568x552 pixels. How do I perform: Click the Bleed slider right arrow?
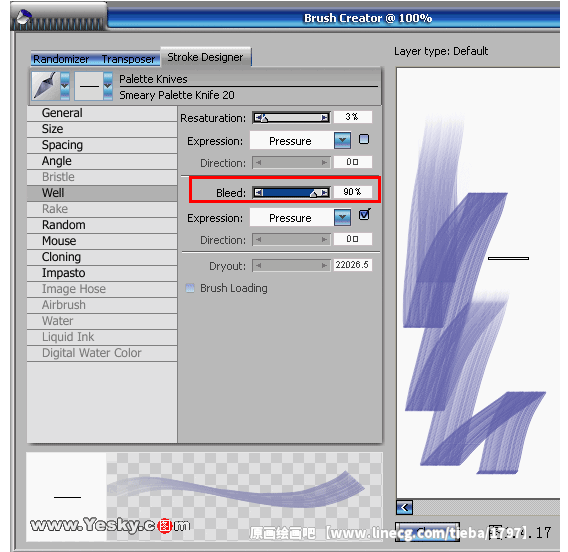(325, 192)
